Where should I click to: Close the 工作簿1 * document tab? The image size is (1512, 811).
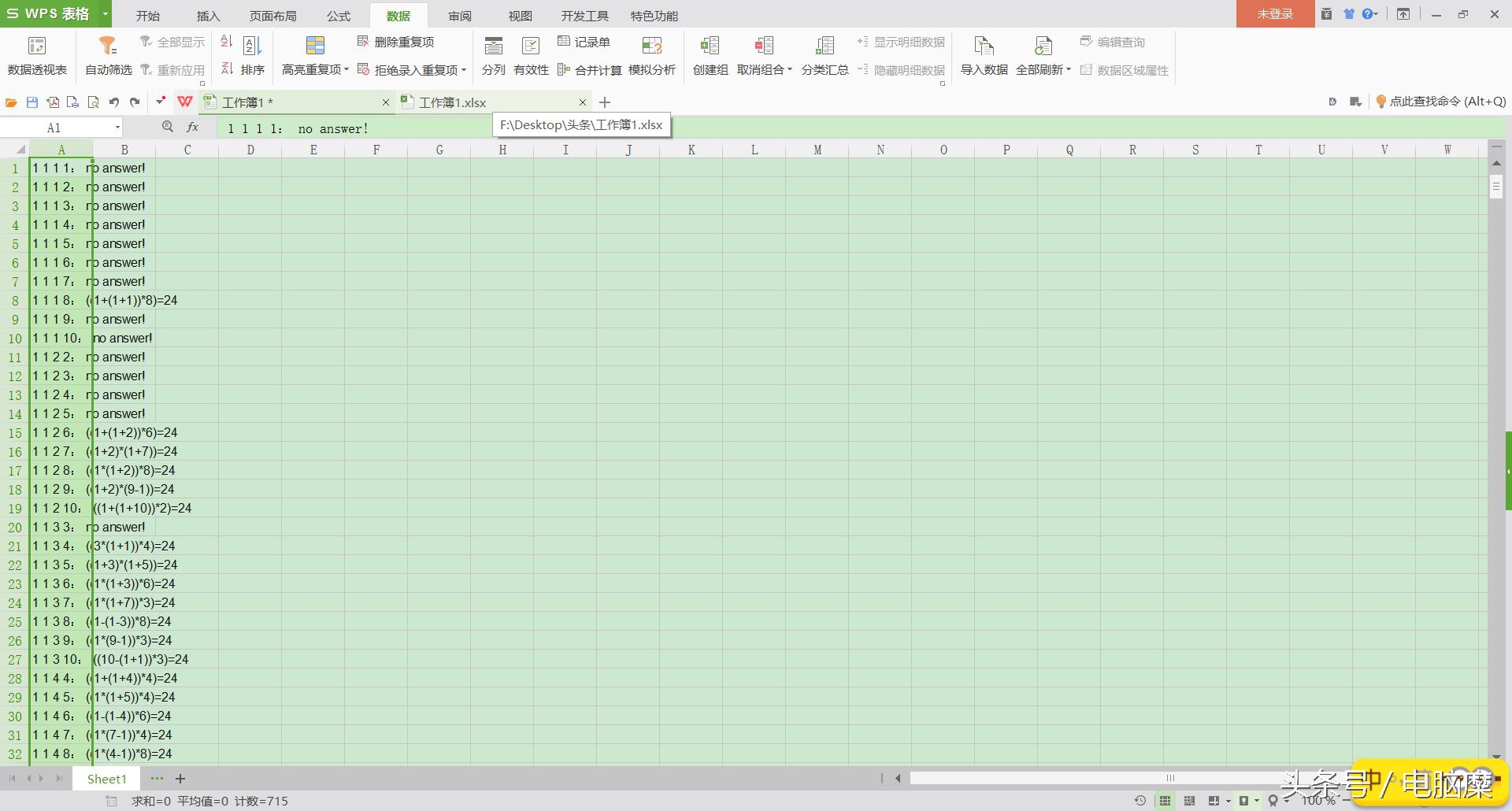pos(386,102)
